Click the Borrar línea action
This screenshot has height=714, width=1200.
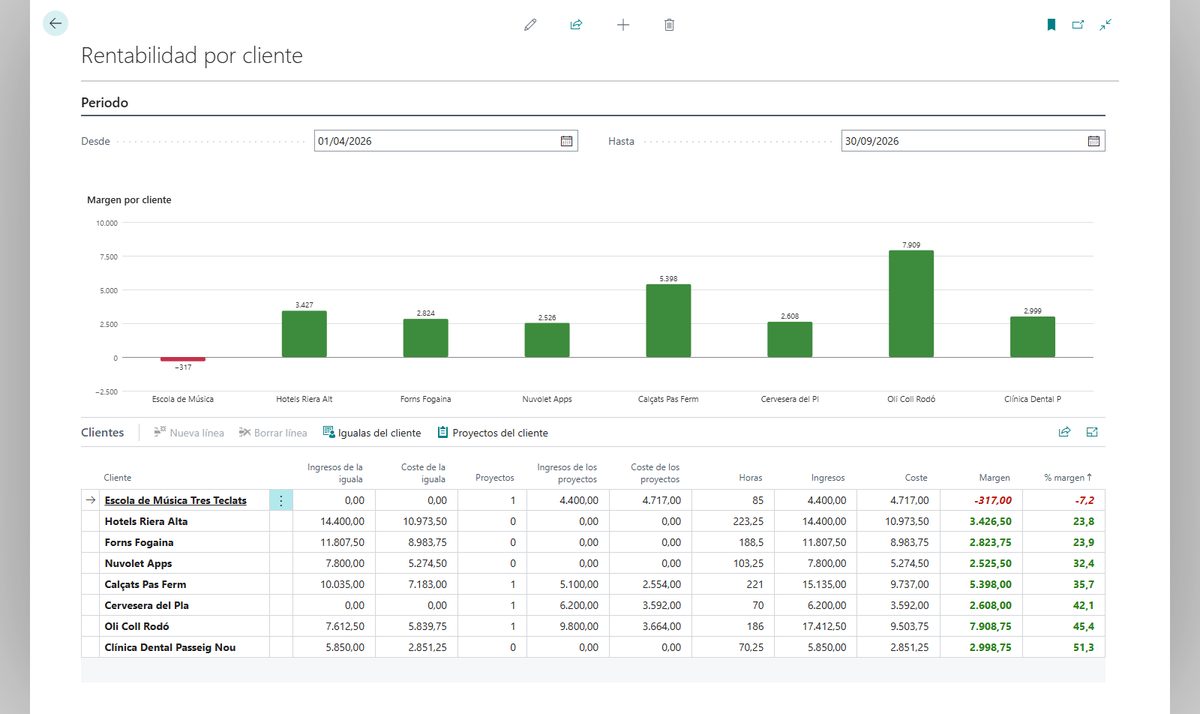(x=273, y=433)
